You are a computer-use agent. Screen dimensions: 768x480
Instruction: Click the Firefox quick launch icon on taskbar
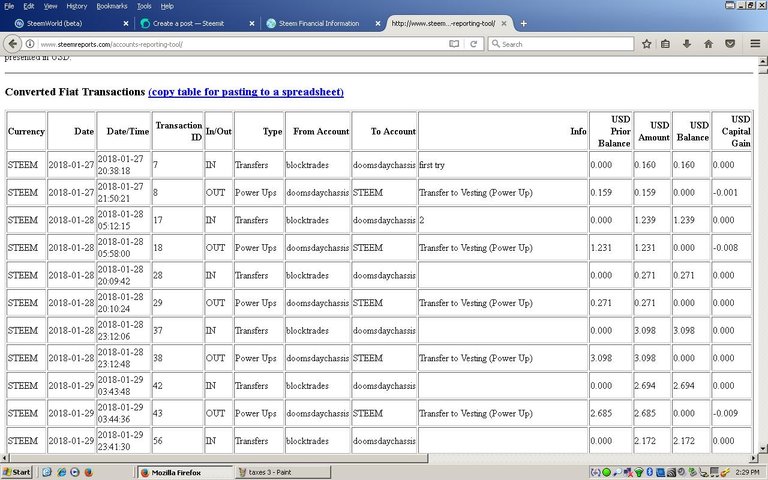click(89, 472)
